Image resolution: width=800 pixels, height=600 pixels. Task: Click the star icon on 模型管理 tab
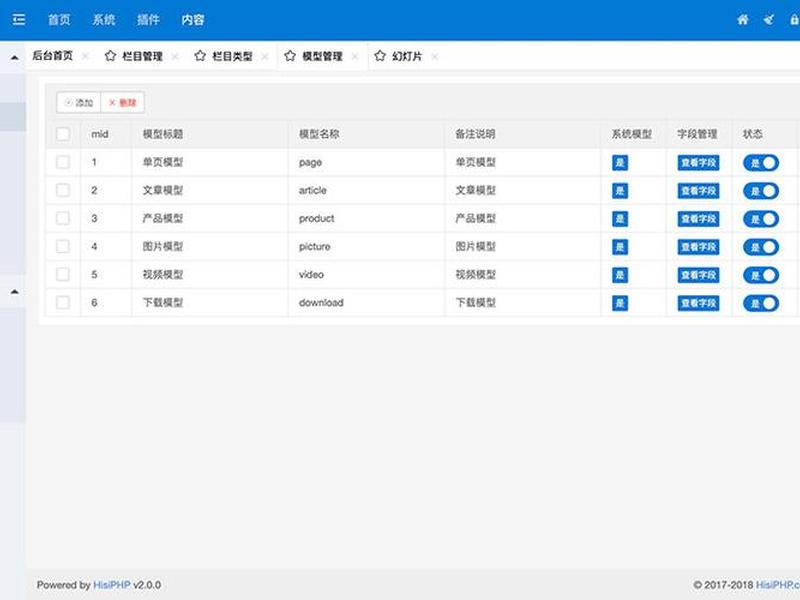(290, 56)
